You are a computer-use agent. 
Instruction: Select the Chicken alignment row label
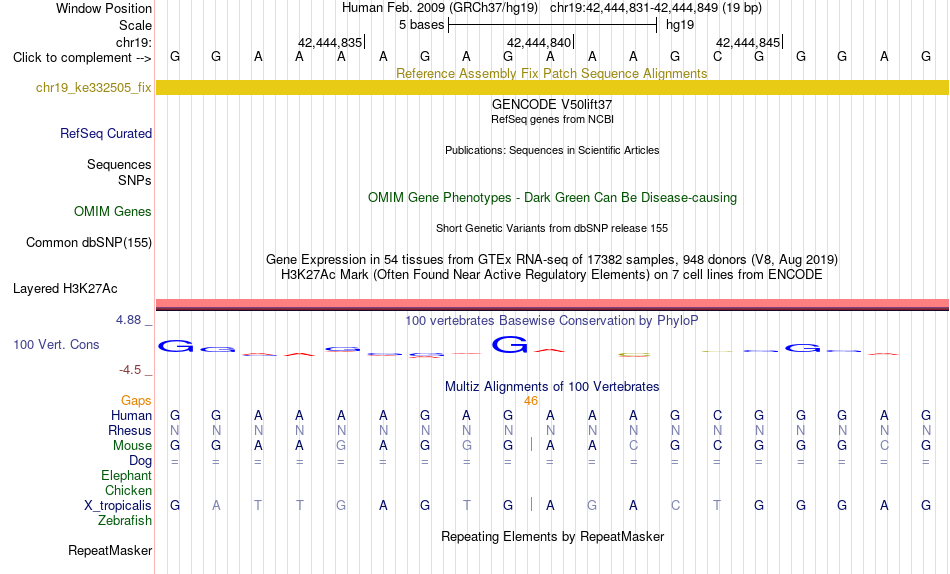tap(128, 490)
